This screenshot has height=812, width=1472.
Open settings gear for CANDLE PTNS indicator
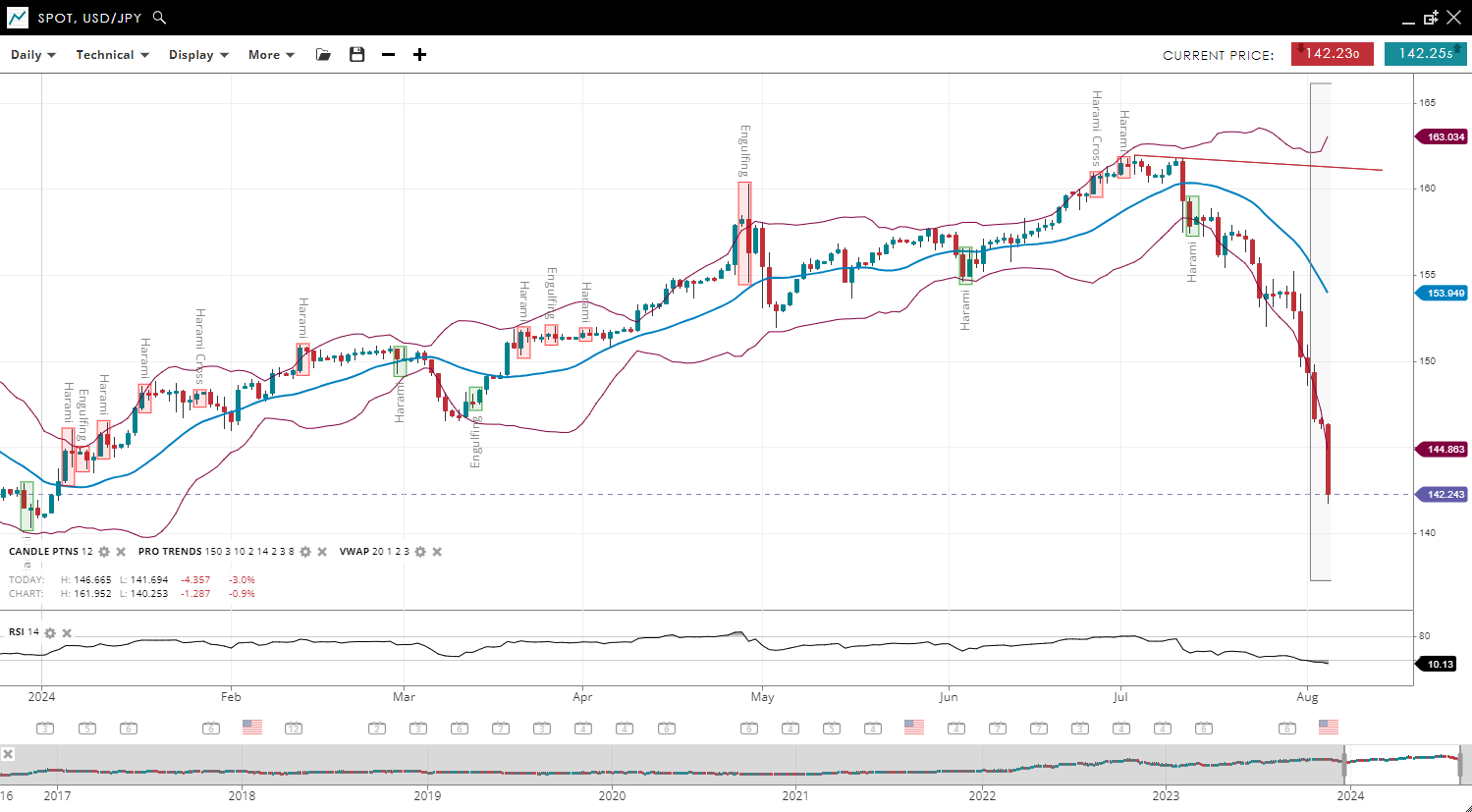tap(104, 552)
